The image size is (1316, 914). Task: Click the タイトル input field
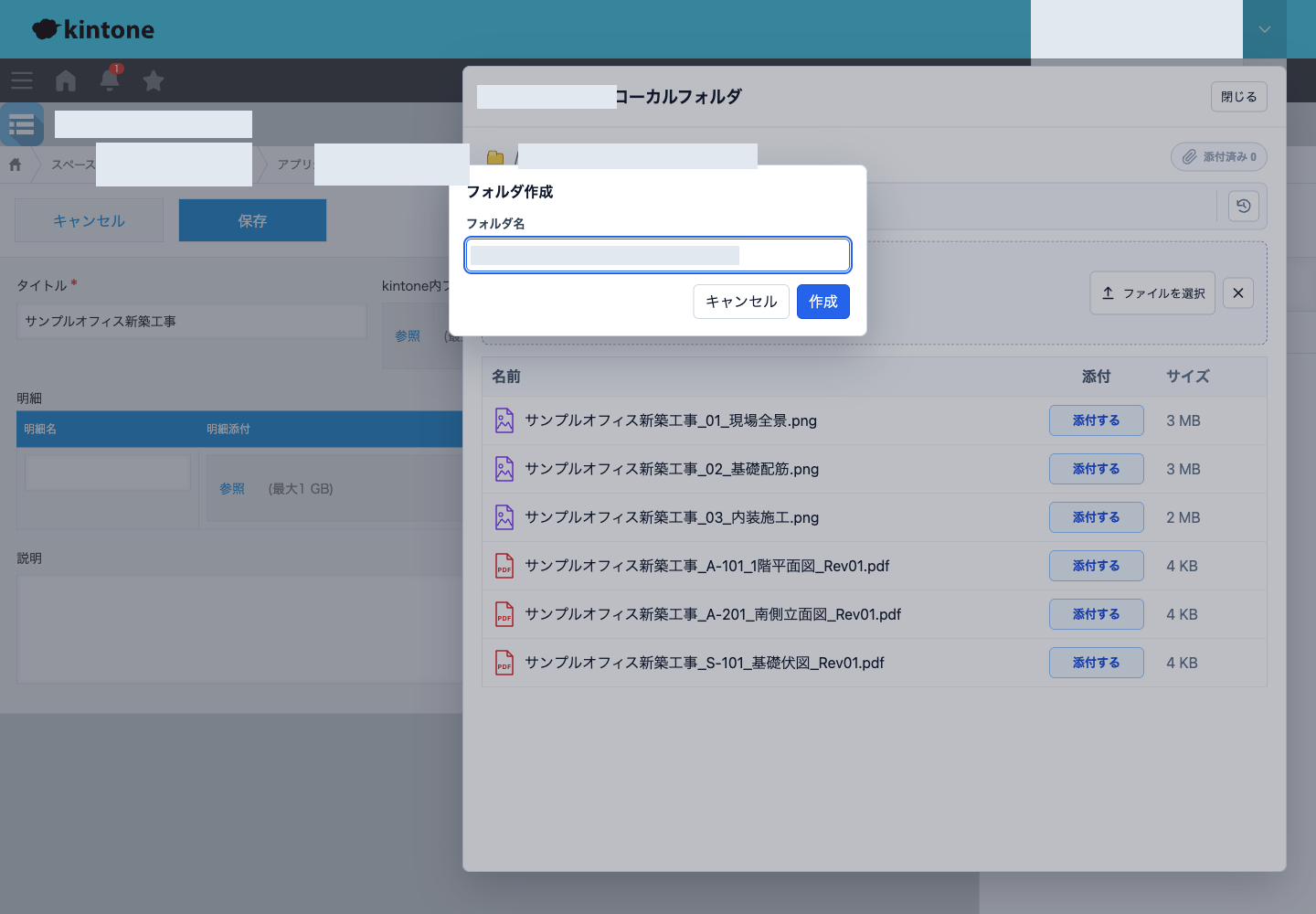(192, 322)
